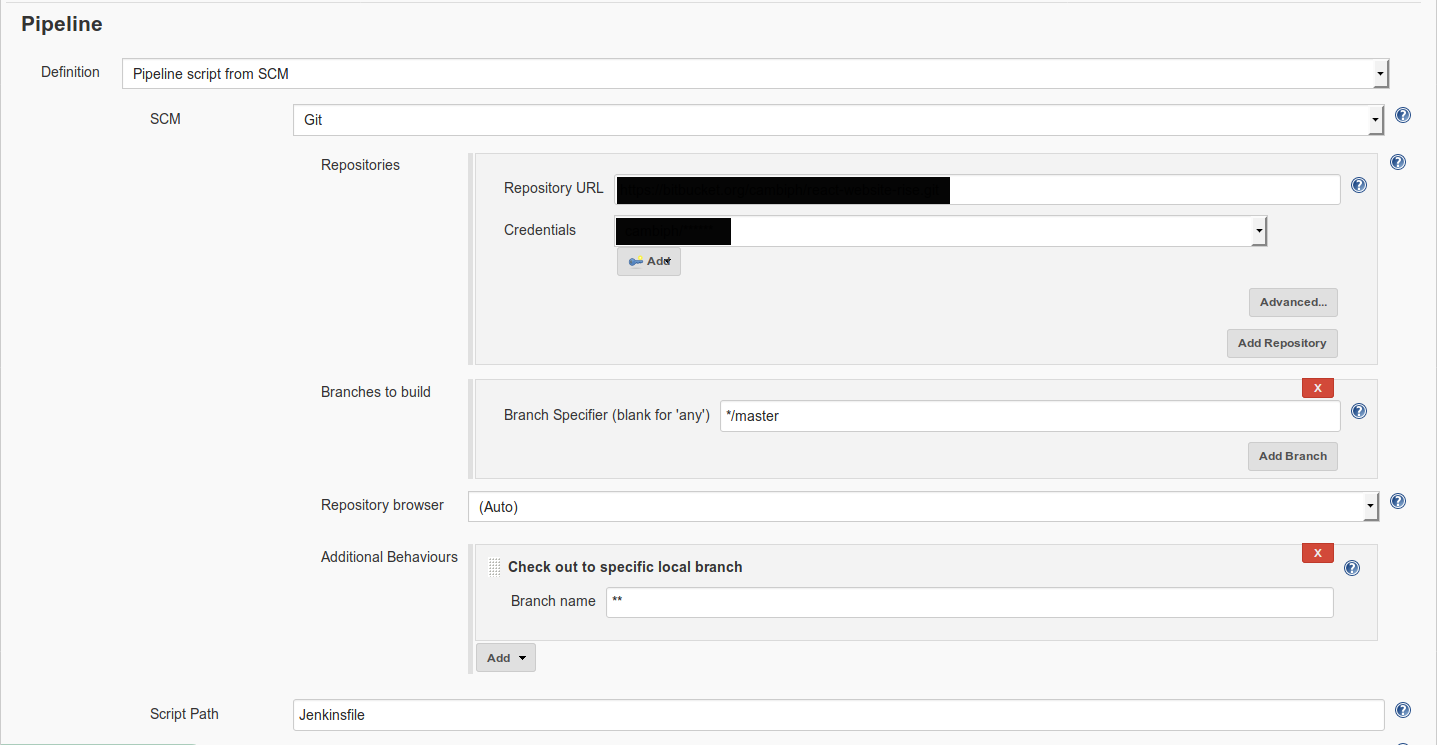Click into the Script Path input field
The width and height of the screenshot is (1437, 745).
coord(838,715)
